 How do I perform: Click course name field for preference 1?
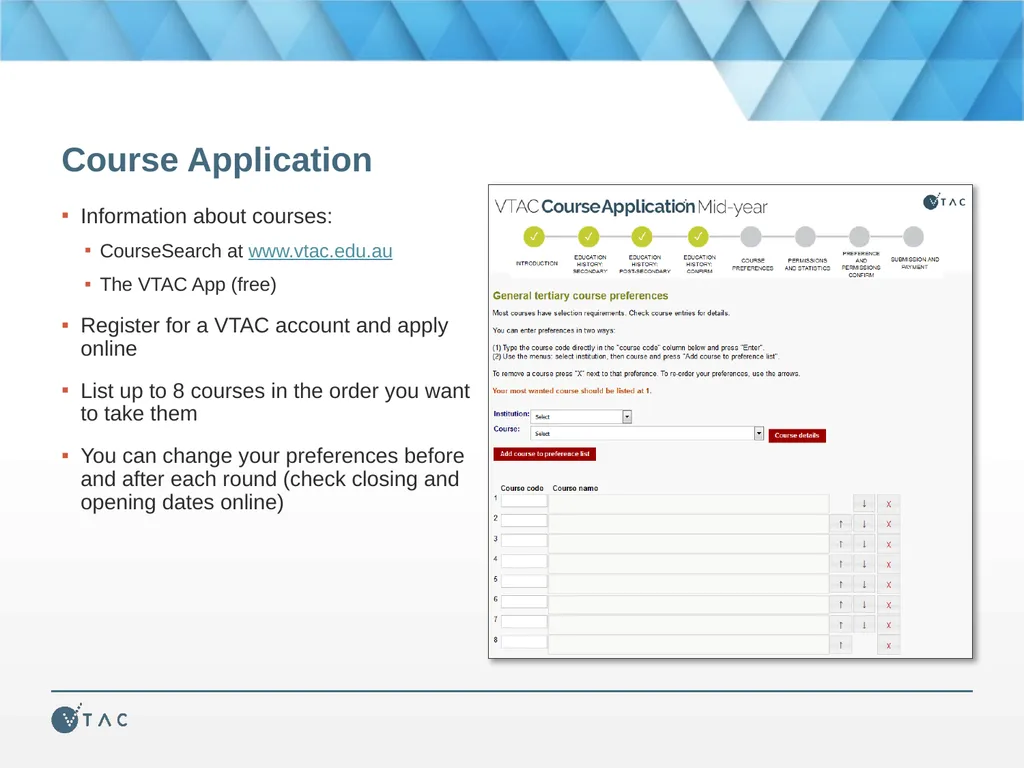tap(689, 504)
